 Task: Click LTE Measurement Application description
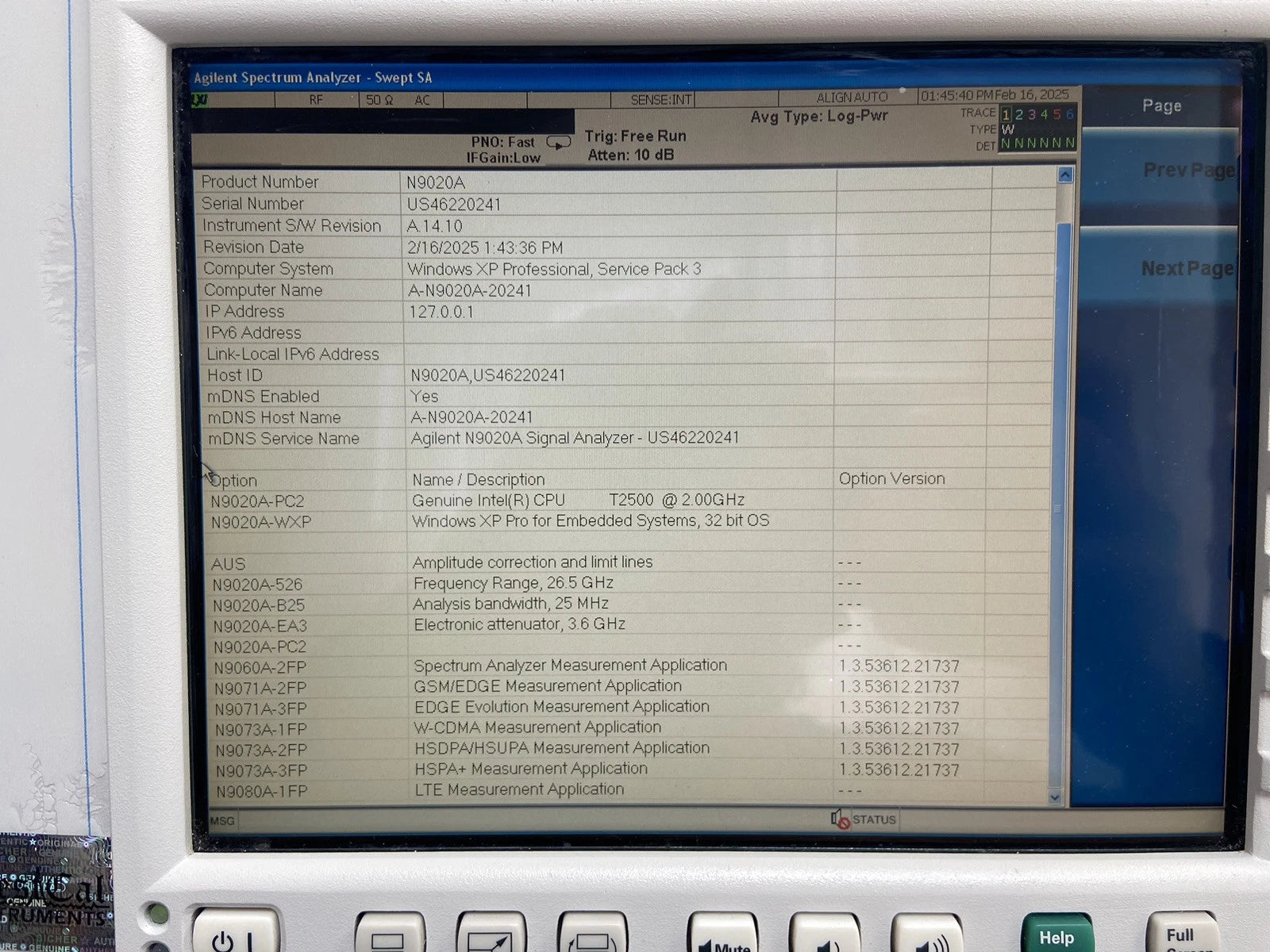tap(519, 789)
